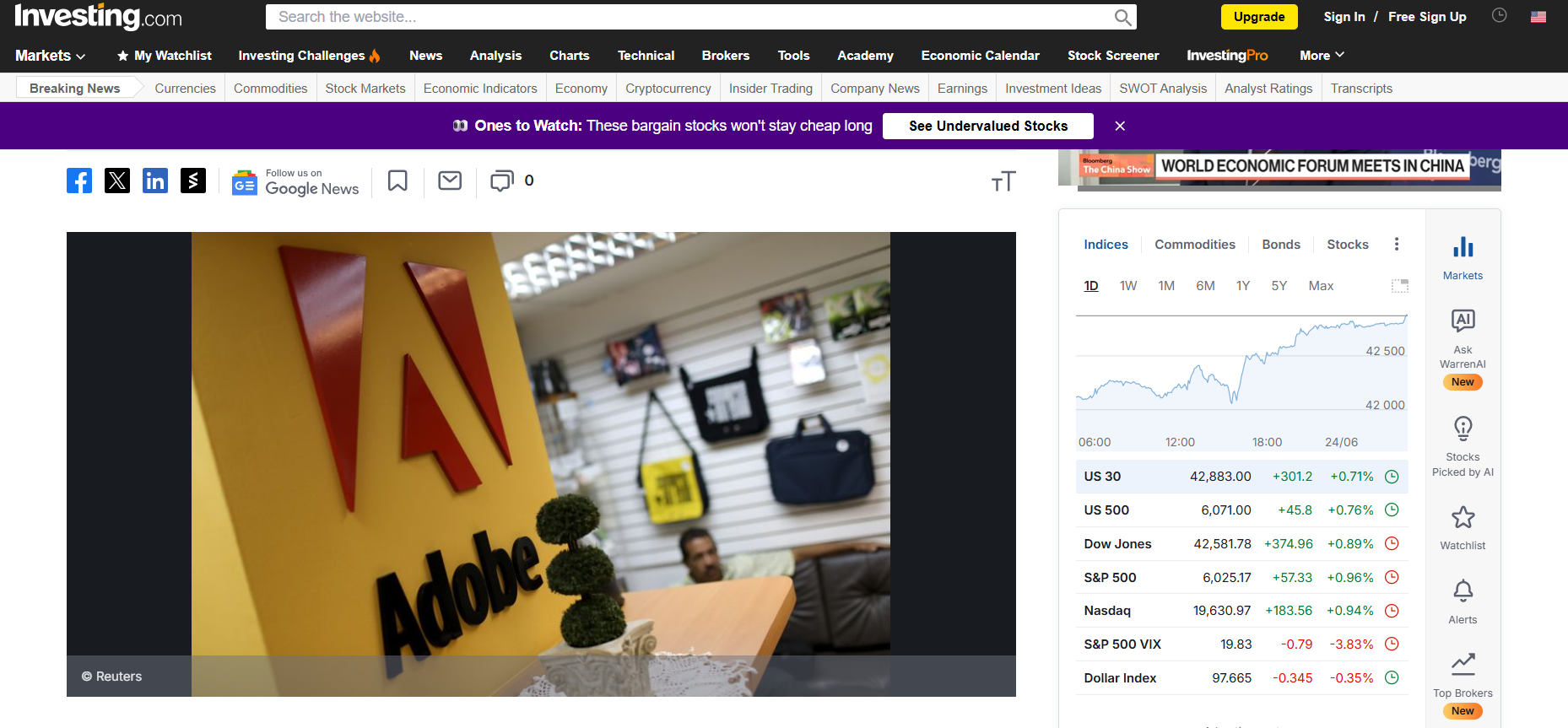
Task: Select the Commodities widget tab
Action: pyautogui.click(x=1195, y=245)
